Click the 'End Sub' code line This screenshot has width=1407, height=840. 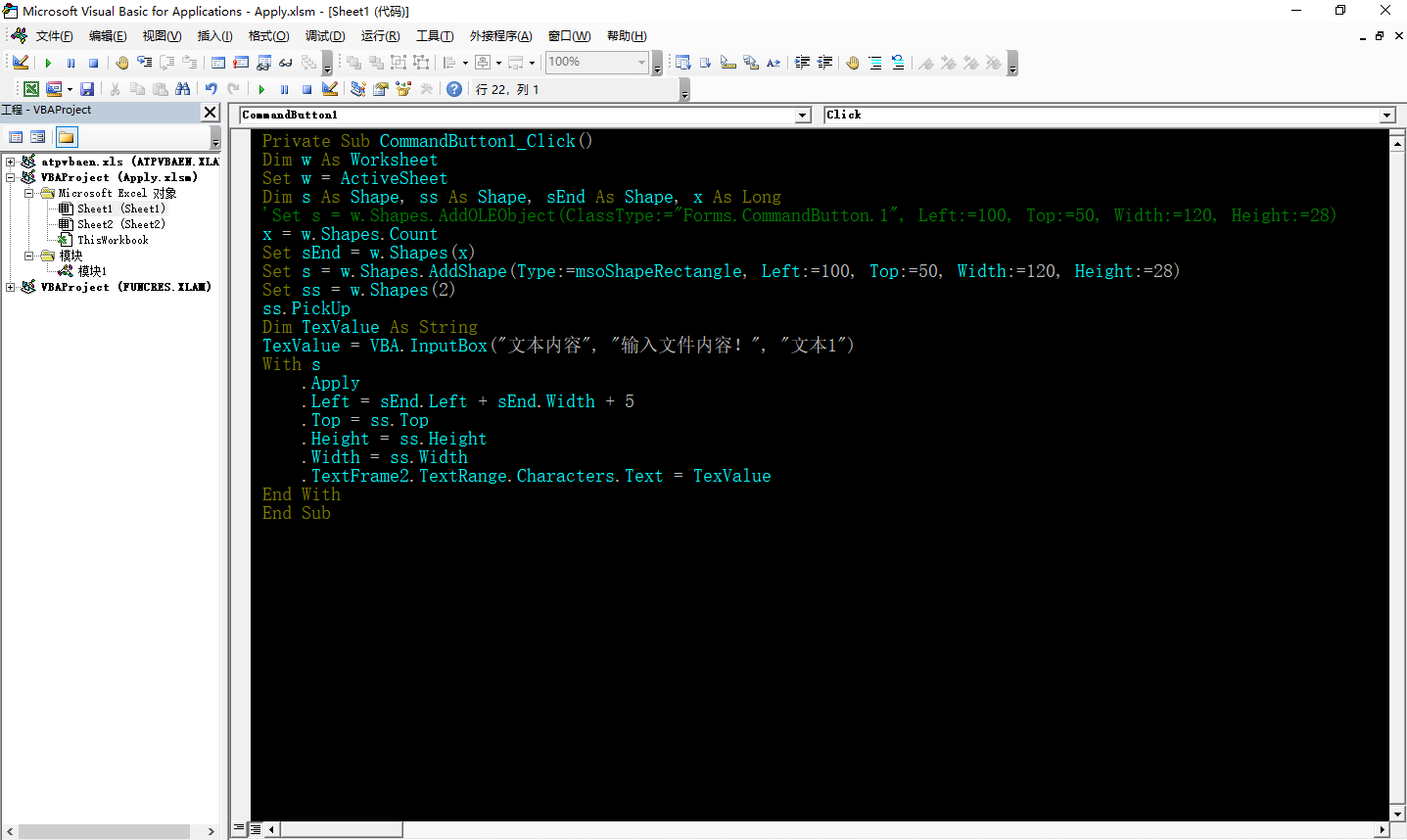[297, 513]
